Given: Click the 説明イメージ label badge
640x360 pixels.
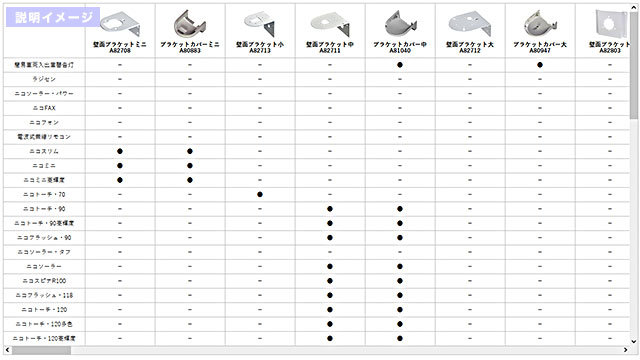Looking at the screenshot, I should click(x=53, y=17).
